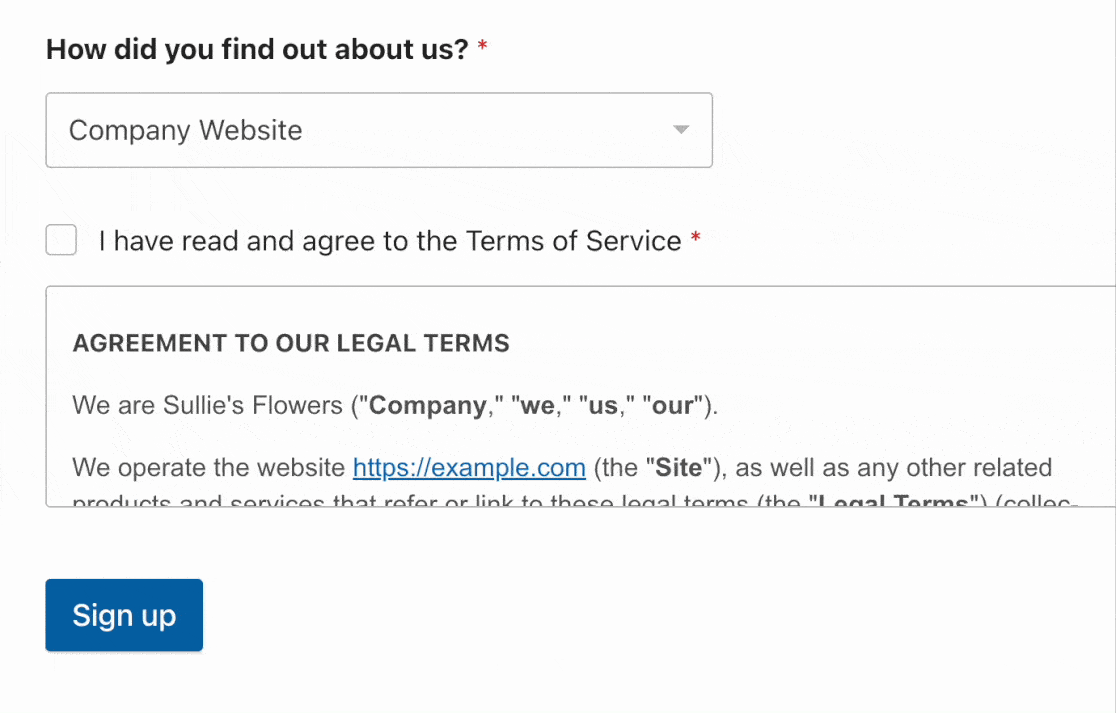This screenshot has width=1116, height=713.
Task: Click the bold word 'we' in terms text
Action: click(537, 406)
